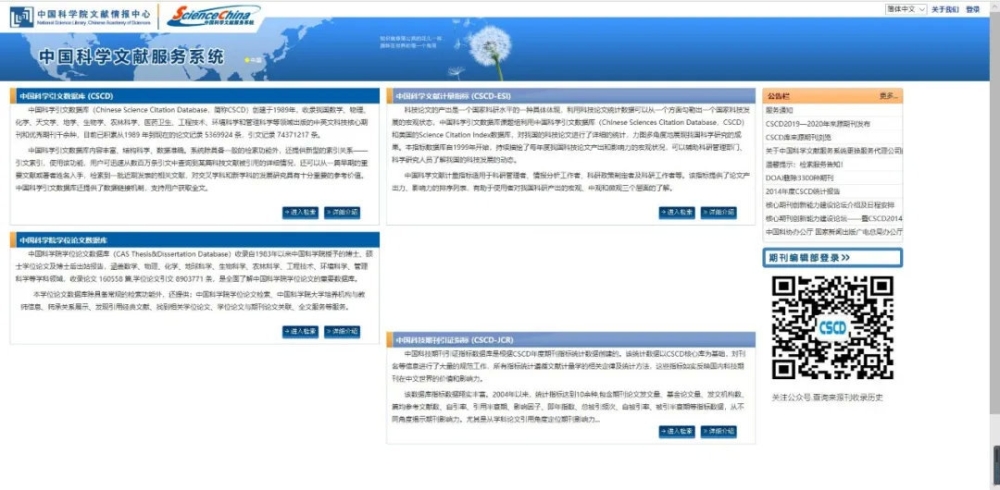
Task: Click the 公告栏 notice board header
Action: pyautogui.click(x=778, y=96)
